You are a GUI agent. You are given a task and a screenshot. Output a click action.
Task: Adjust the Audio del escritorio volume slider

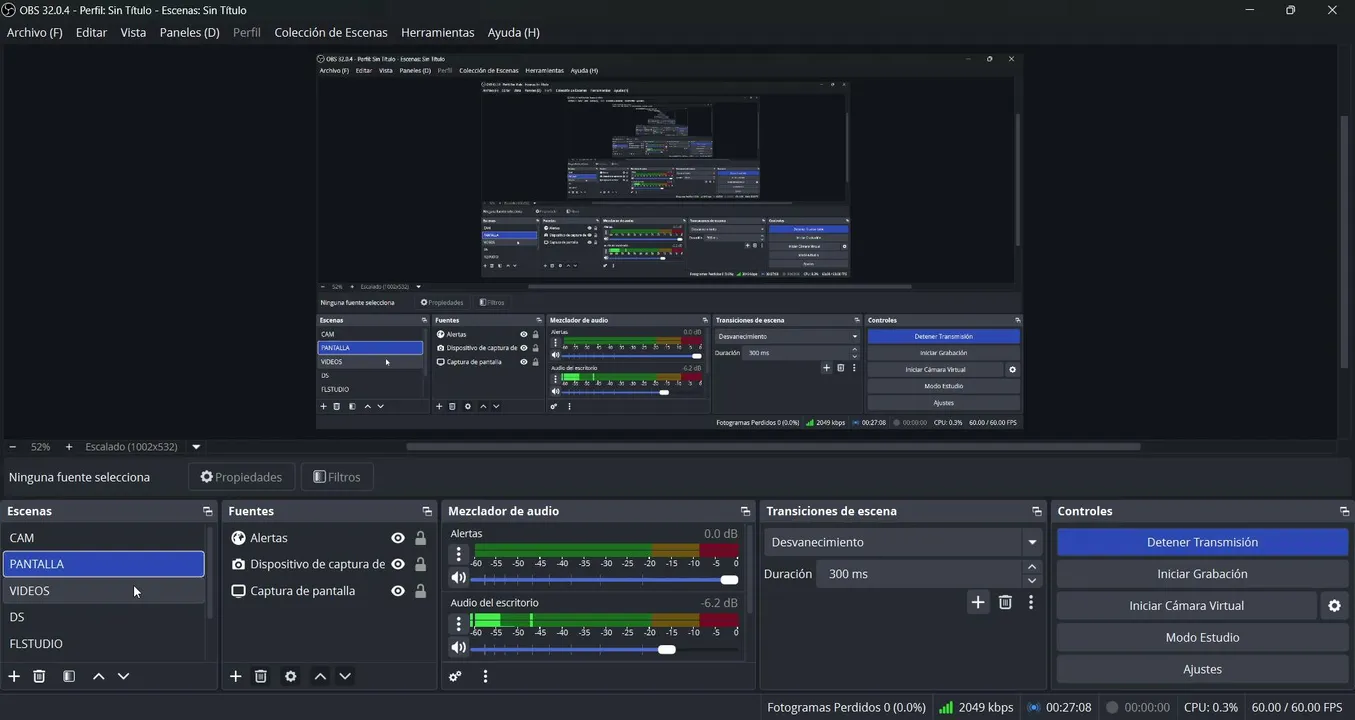(x=604, y=649)
